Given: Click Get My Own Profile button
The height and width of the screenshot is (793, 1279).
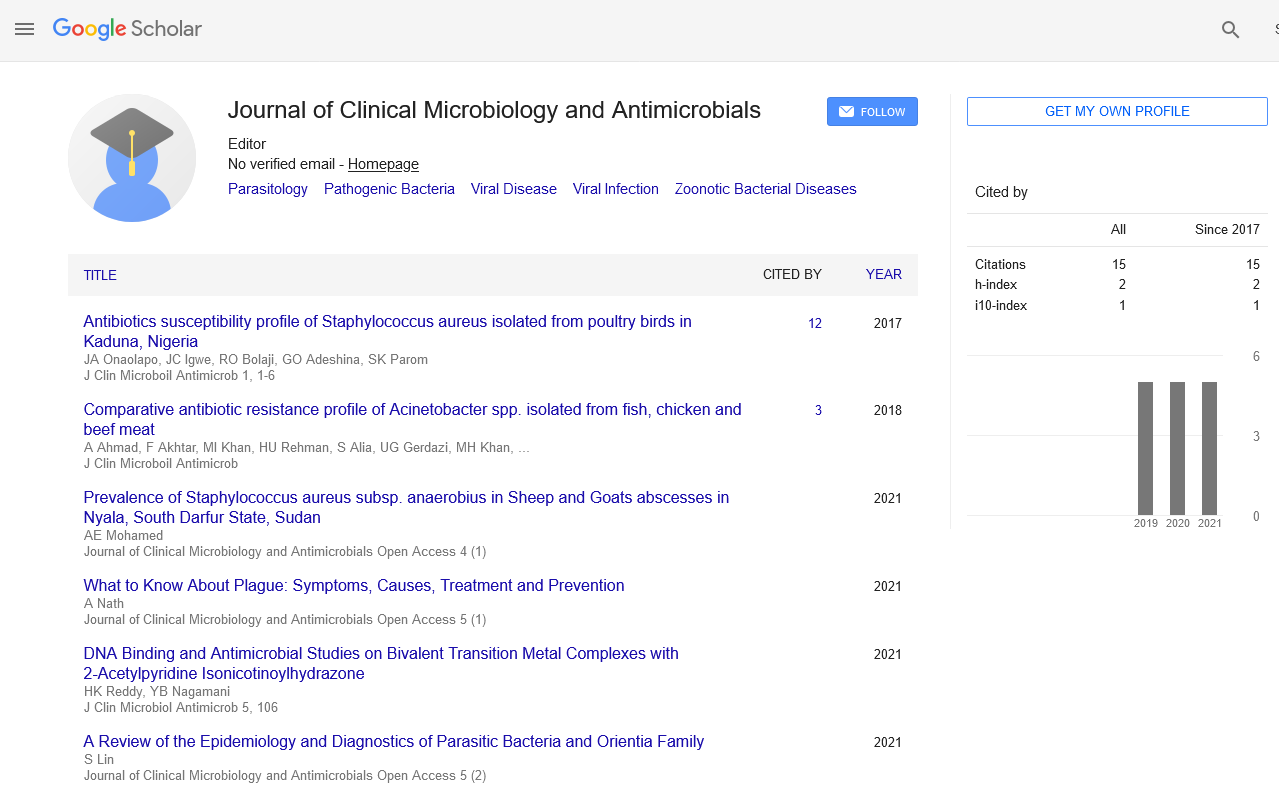Looking at the screenshot, I should coord(1116,112).
